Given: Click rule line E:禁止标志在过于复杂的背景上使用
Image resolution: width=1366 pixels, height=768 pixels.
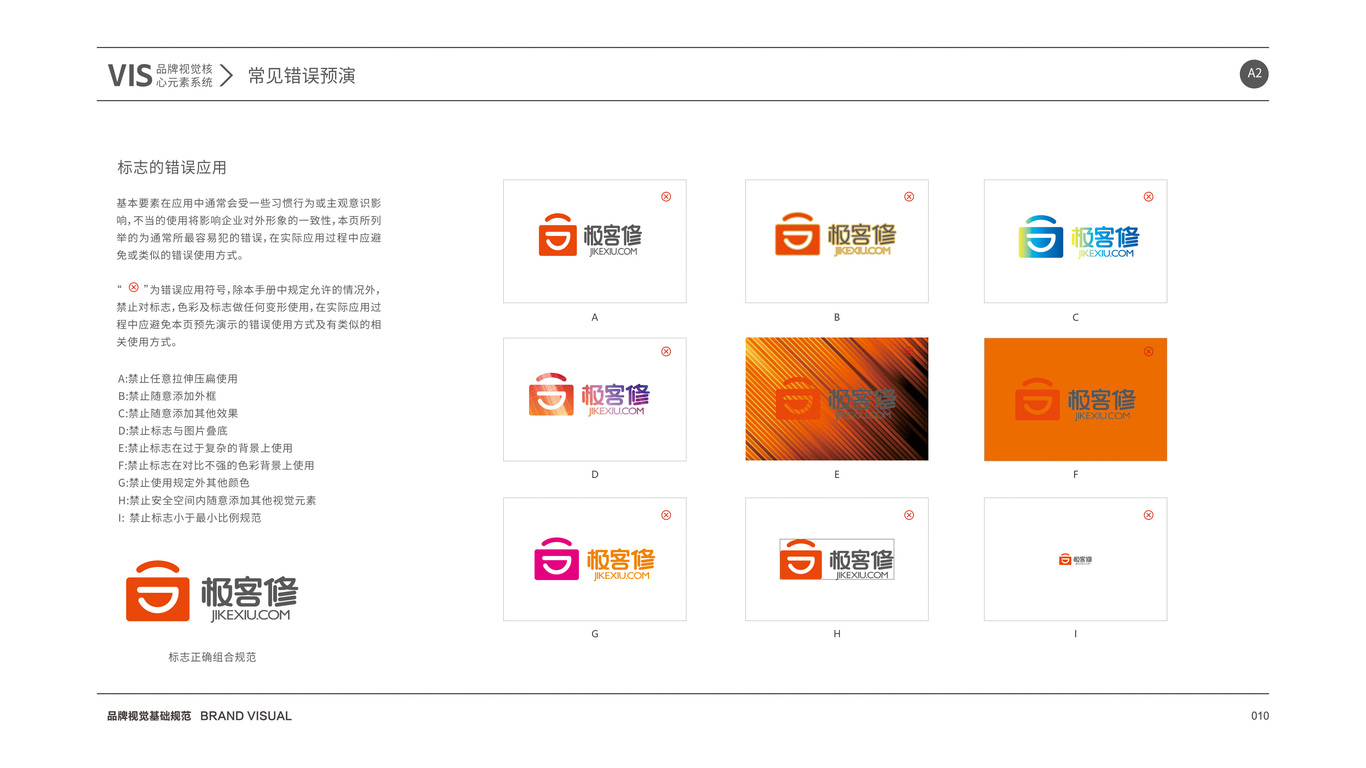Looking at the screenshot, I should point(205,448).
